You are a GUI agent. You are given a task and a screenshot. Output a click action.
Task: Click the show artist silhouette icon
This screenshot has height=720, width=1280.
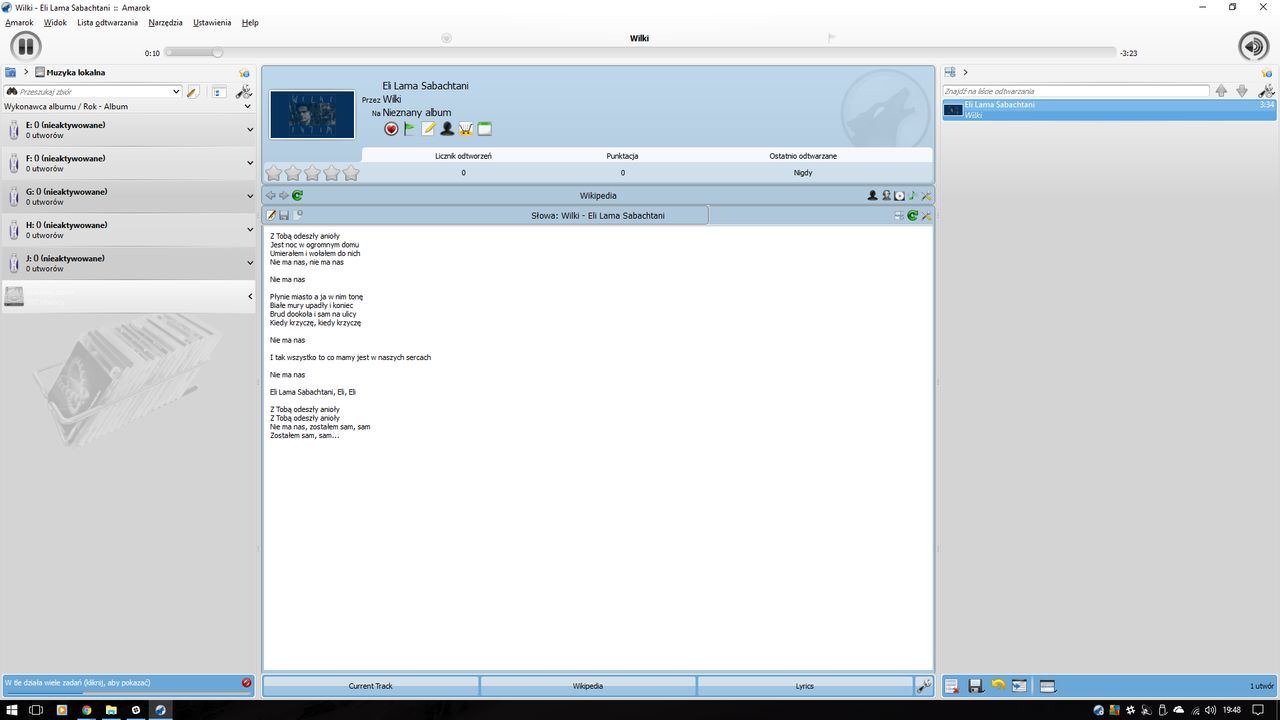[x=447, y=129]
